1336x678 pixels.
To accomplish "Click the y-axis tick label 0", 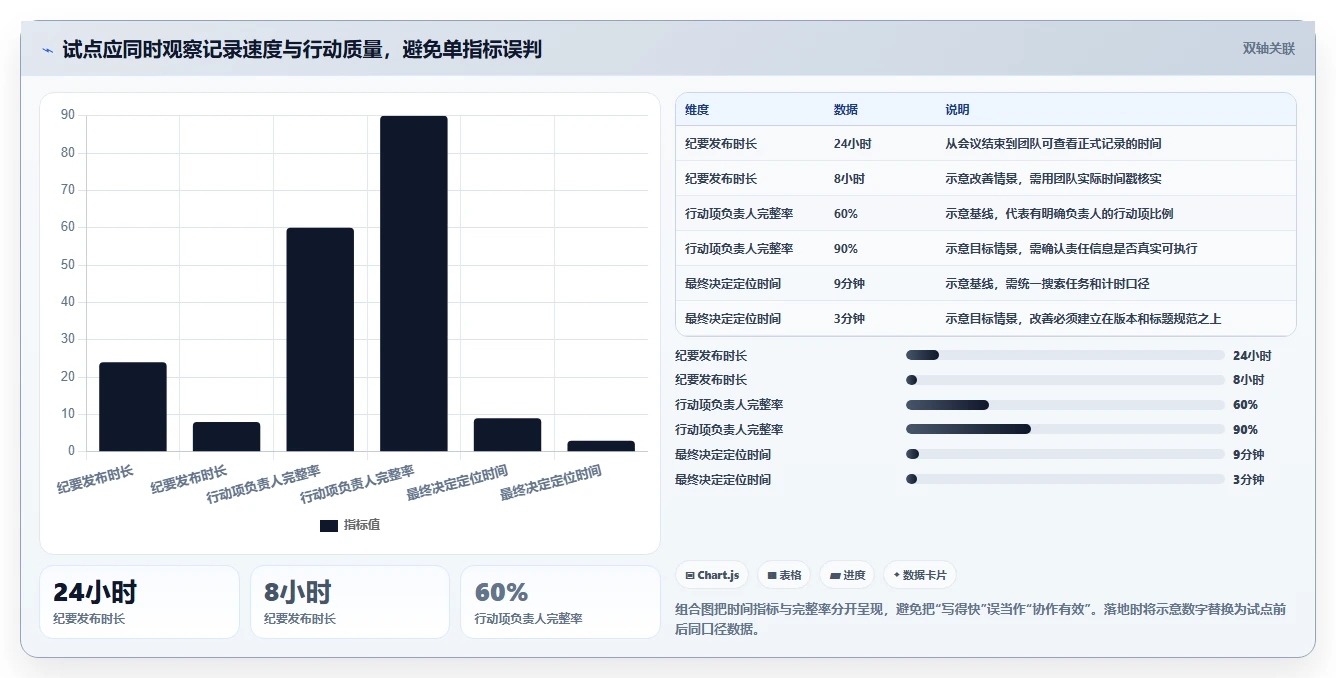I will (71, 451).
